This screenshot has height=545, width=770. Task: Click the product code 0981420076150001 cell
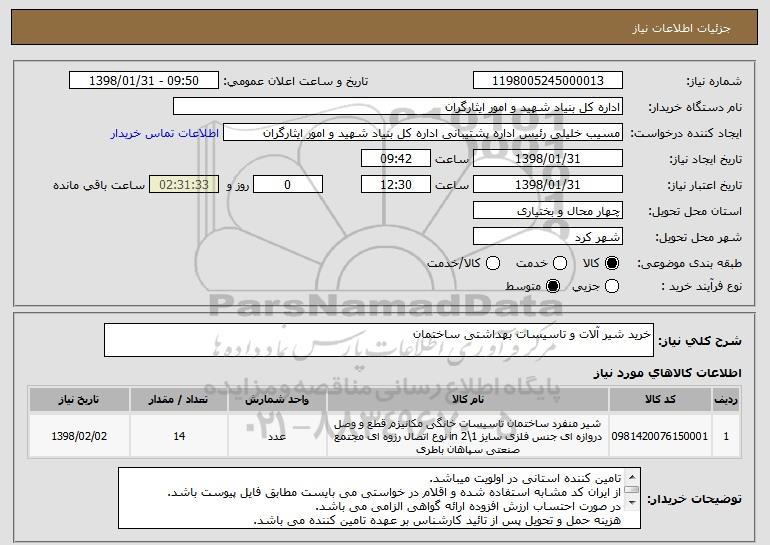(x=660, y=436)
